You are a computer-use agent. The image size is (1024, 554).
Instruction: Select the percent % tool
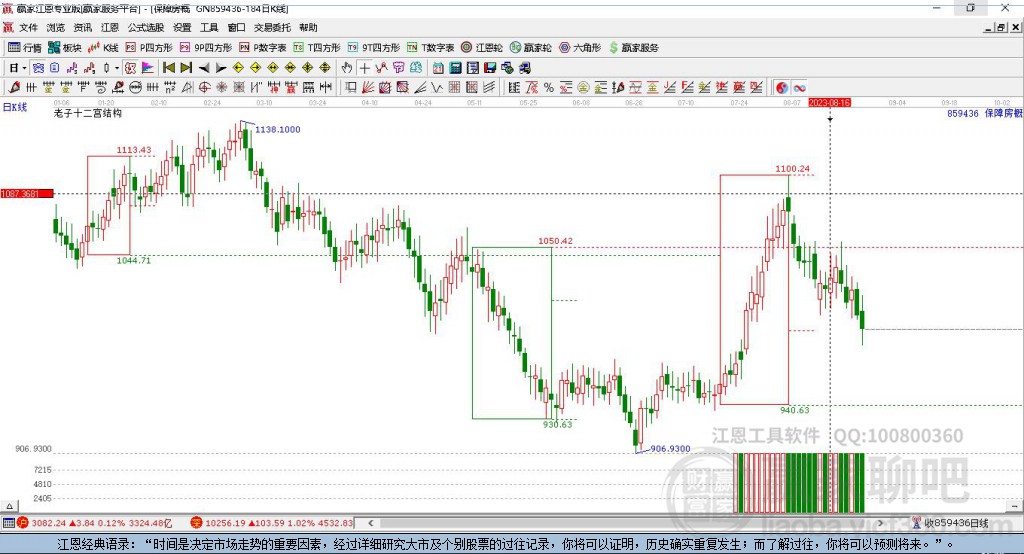(x=549, y=87)
